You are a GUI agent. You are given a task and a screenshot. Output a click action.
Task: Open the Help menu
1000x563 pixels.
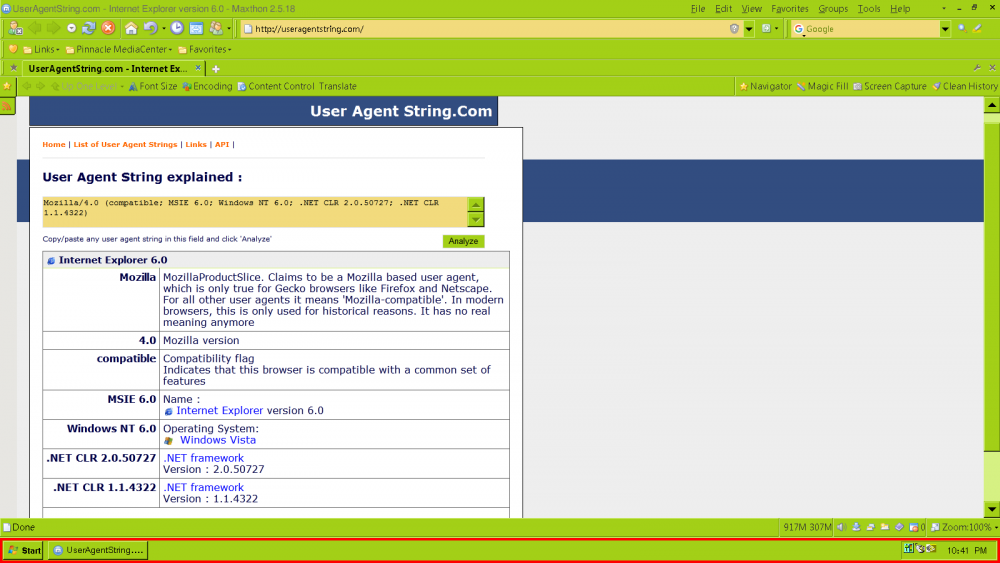pos(900,9)
